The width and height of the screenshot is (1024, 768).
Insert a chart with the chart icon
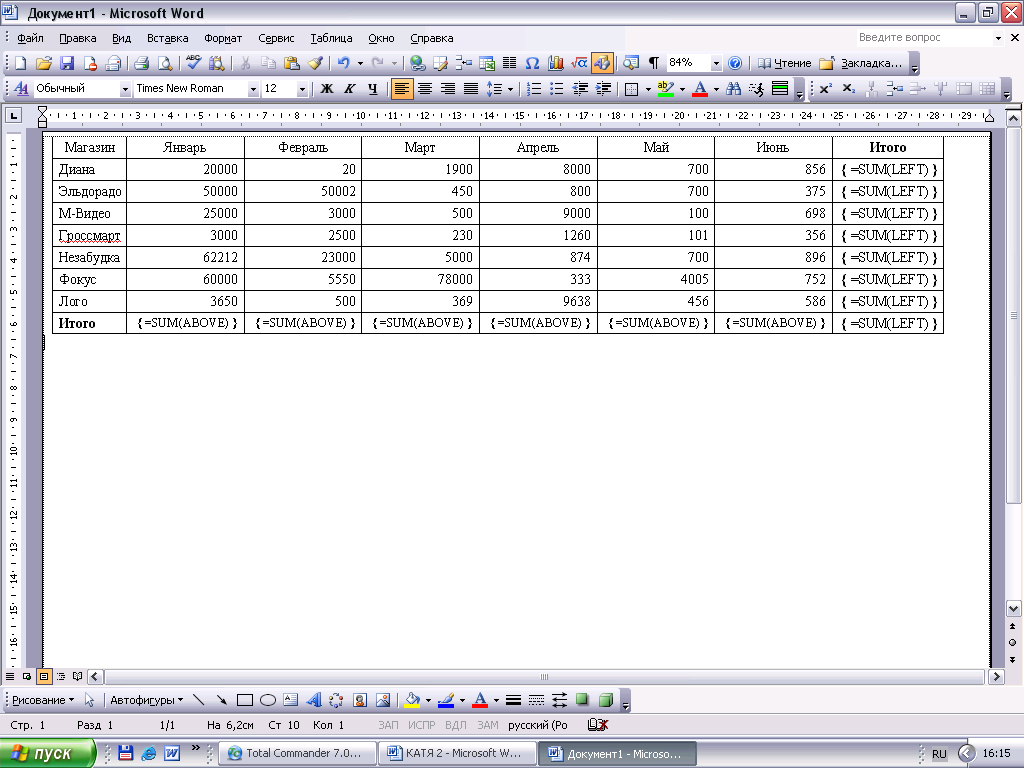[556, 63]
